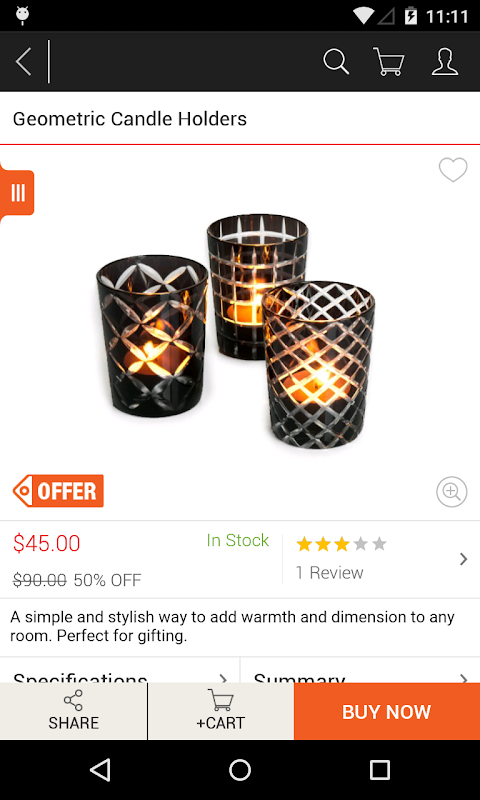Open the orange side drawer handle
480x800 pixels.
(x=17, y=193)
